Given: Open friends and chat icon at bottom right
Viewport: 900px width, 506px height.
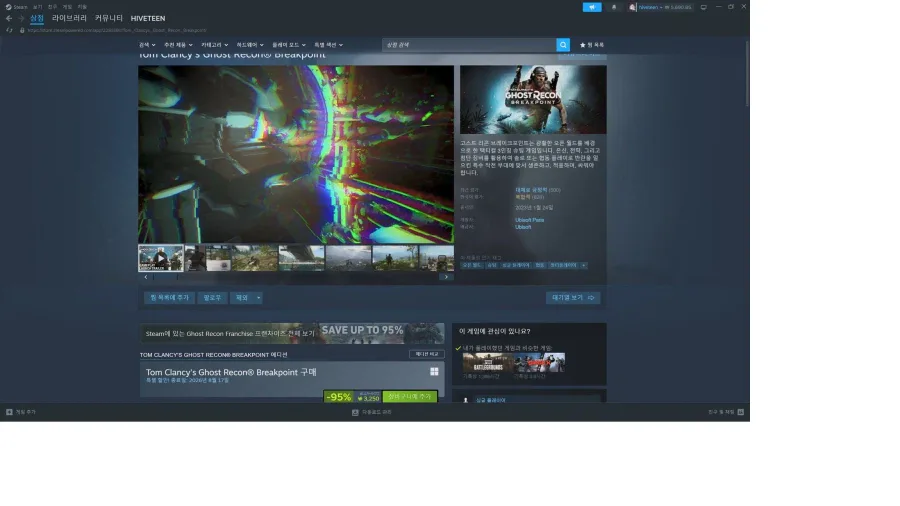Looking at the screenshot, I should tap(740, 412).
